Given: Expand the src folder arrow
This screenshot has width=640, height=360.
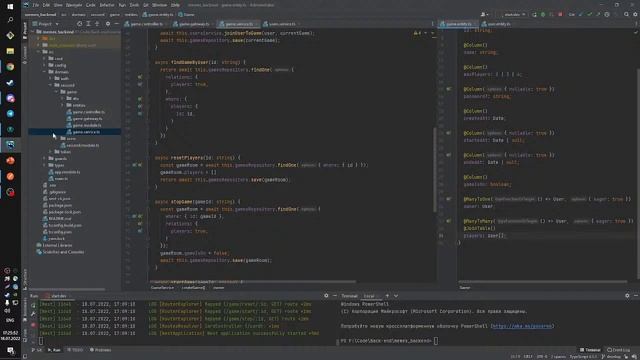Looking at the screenshot, I should pyautogui.click(x=39, y=52).
